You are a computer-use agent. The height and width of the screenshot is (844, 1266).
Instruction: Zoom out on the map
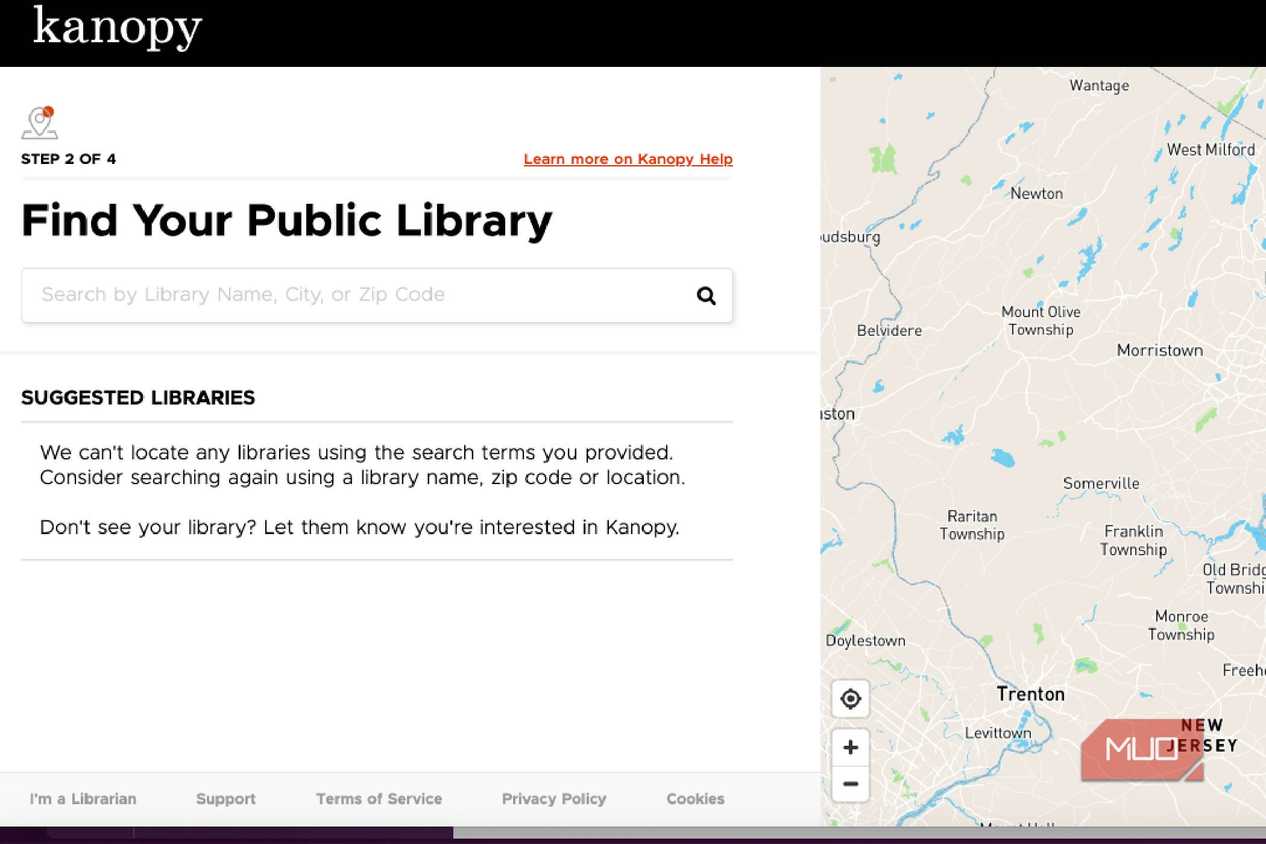coord(851,784)
